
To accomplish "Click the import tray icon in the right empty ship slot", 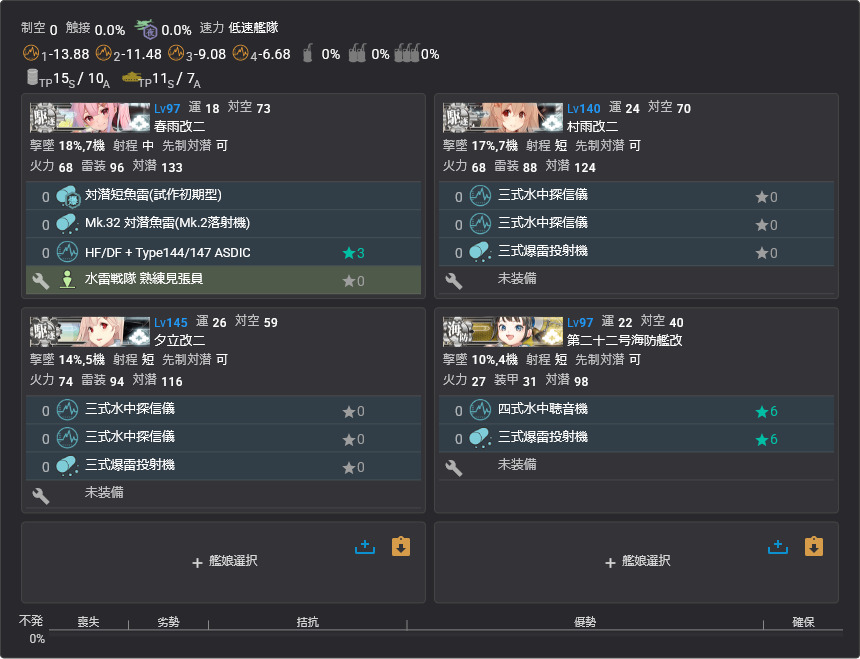I will (x=777, y=546).
